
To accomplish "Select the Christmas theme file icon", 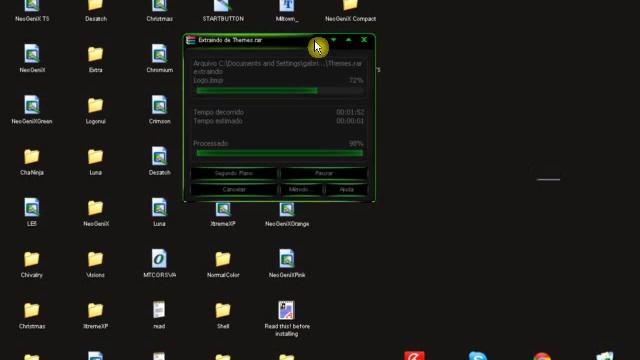I will click(159, 6).
